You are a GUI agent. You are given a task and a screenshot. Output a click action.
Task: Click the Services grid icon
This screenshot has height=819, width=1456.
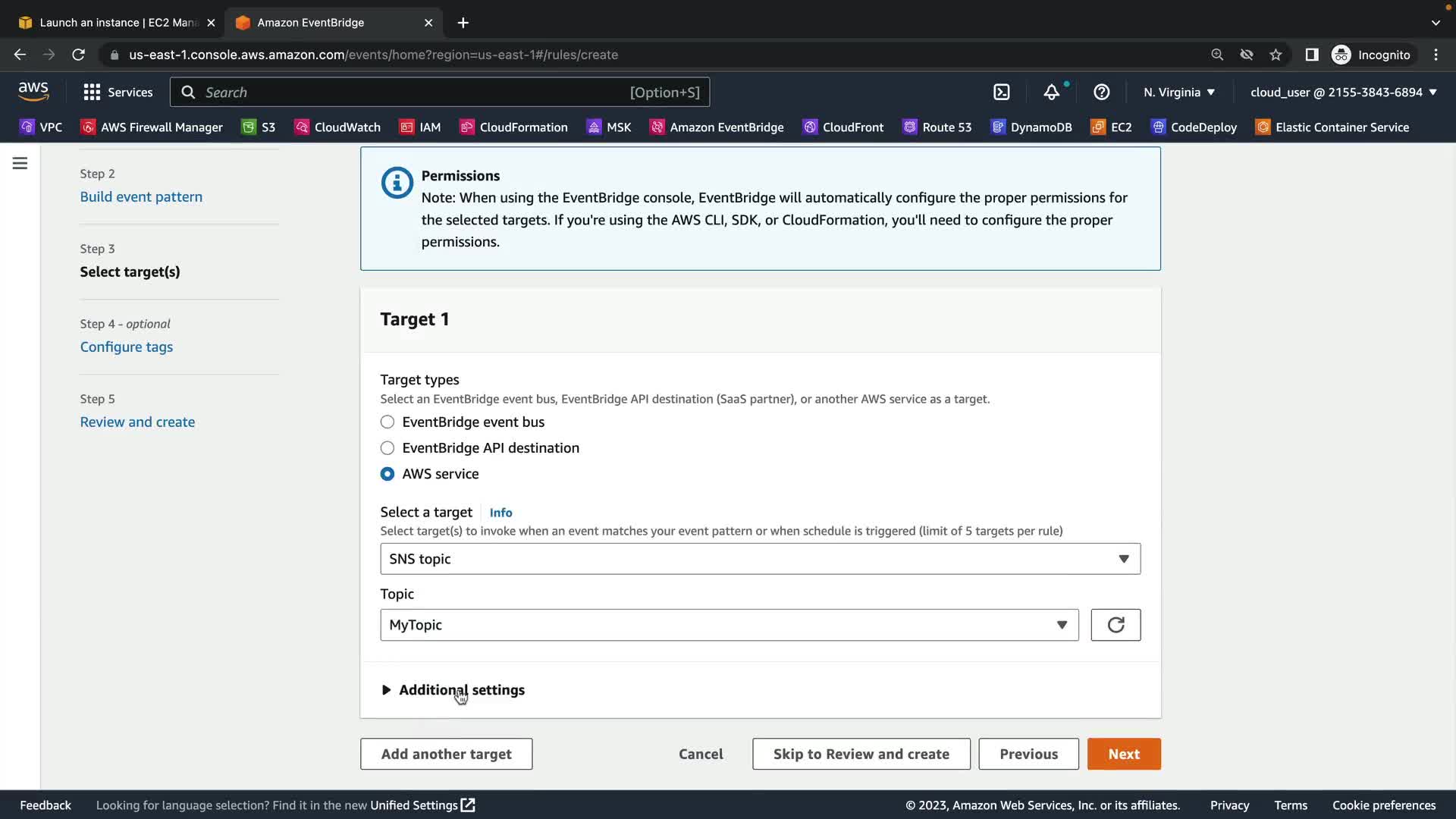click(92, 93)
